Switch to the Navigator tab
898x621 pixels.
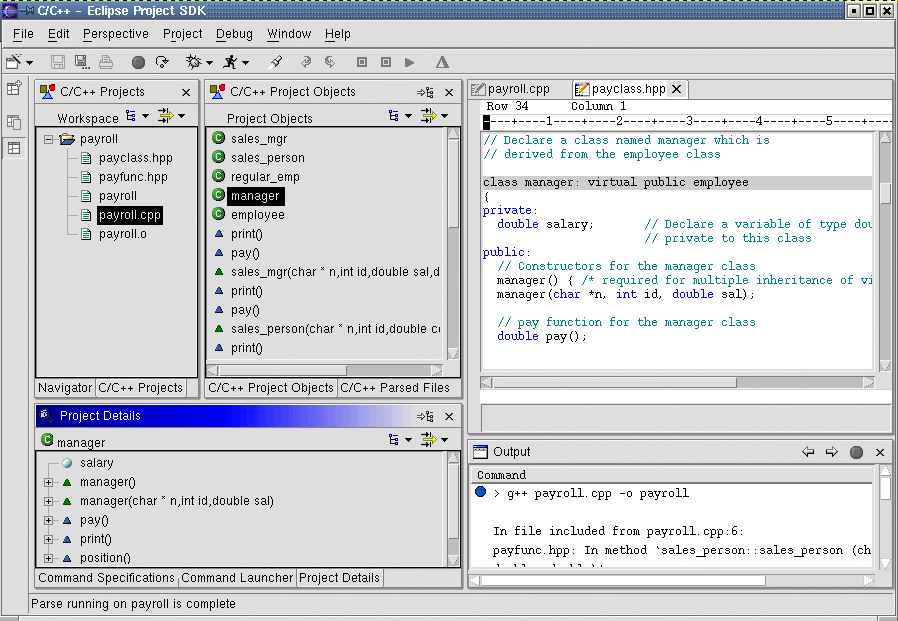[x=65, y=388]
